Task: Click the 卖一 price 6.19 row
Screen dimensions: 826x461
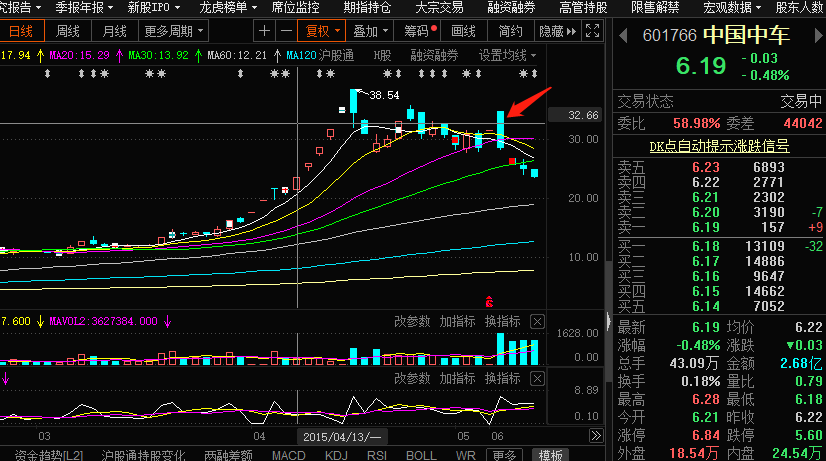Action: (720, 227)
